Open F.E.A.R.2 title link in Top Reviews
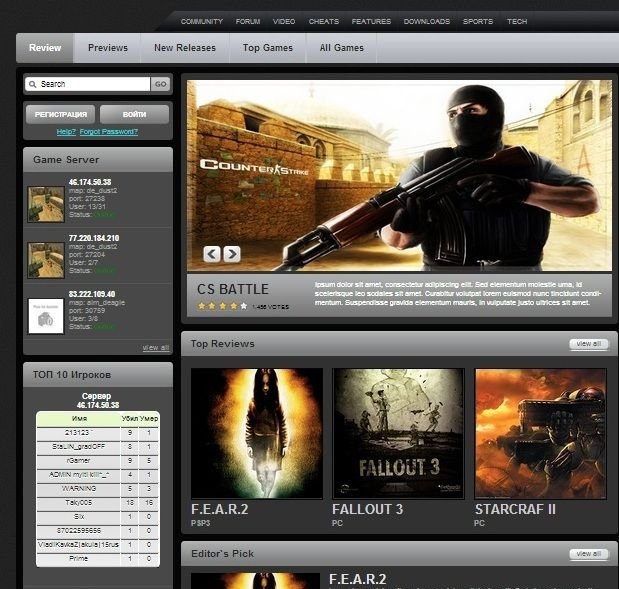The image size is (619, 589). [219, 509]
